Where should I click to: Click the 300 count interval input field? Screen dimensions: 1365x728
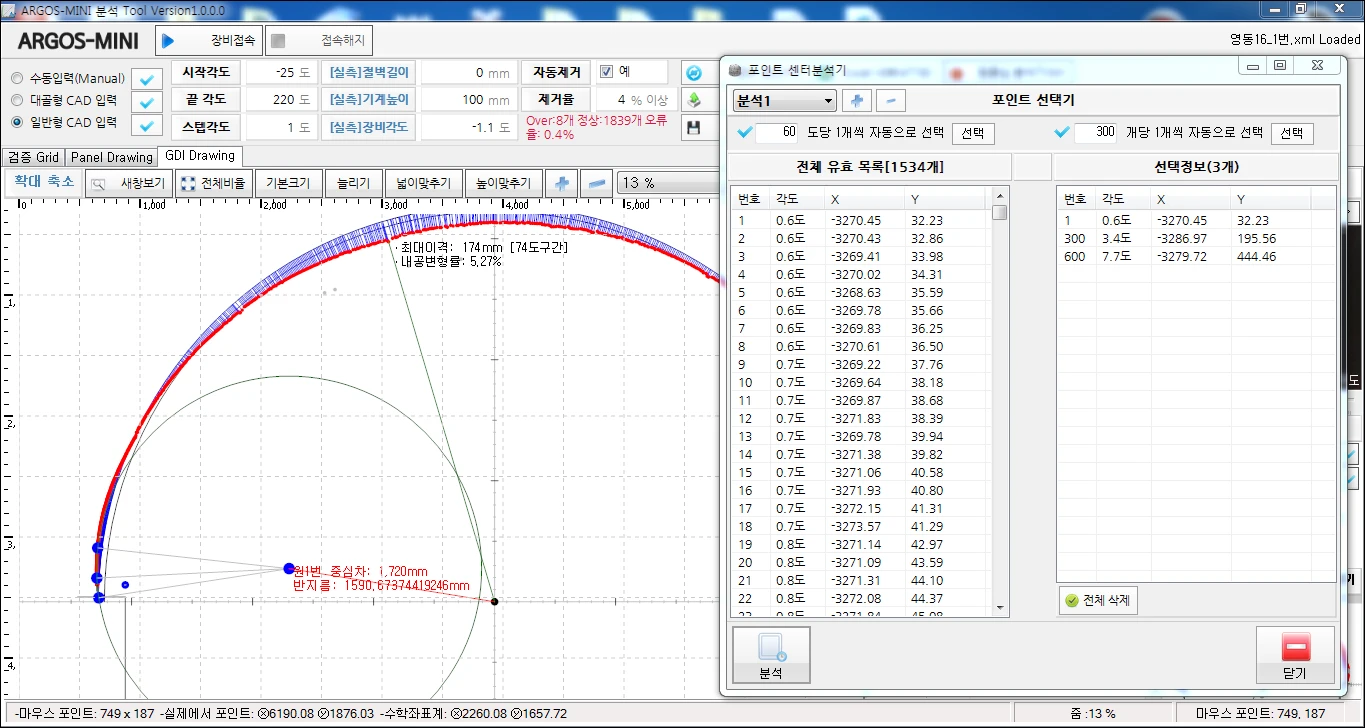[1095, 132]
